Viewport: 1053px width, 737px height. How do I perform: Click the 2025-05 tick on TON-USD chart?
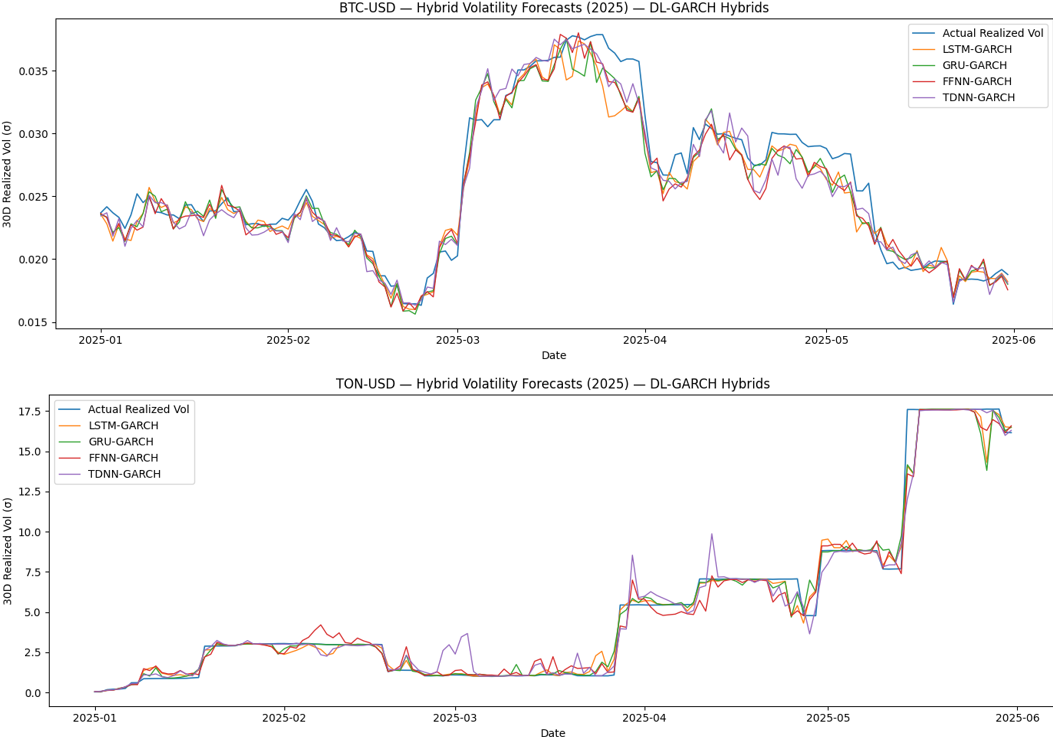tap(828, 718)
